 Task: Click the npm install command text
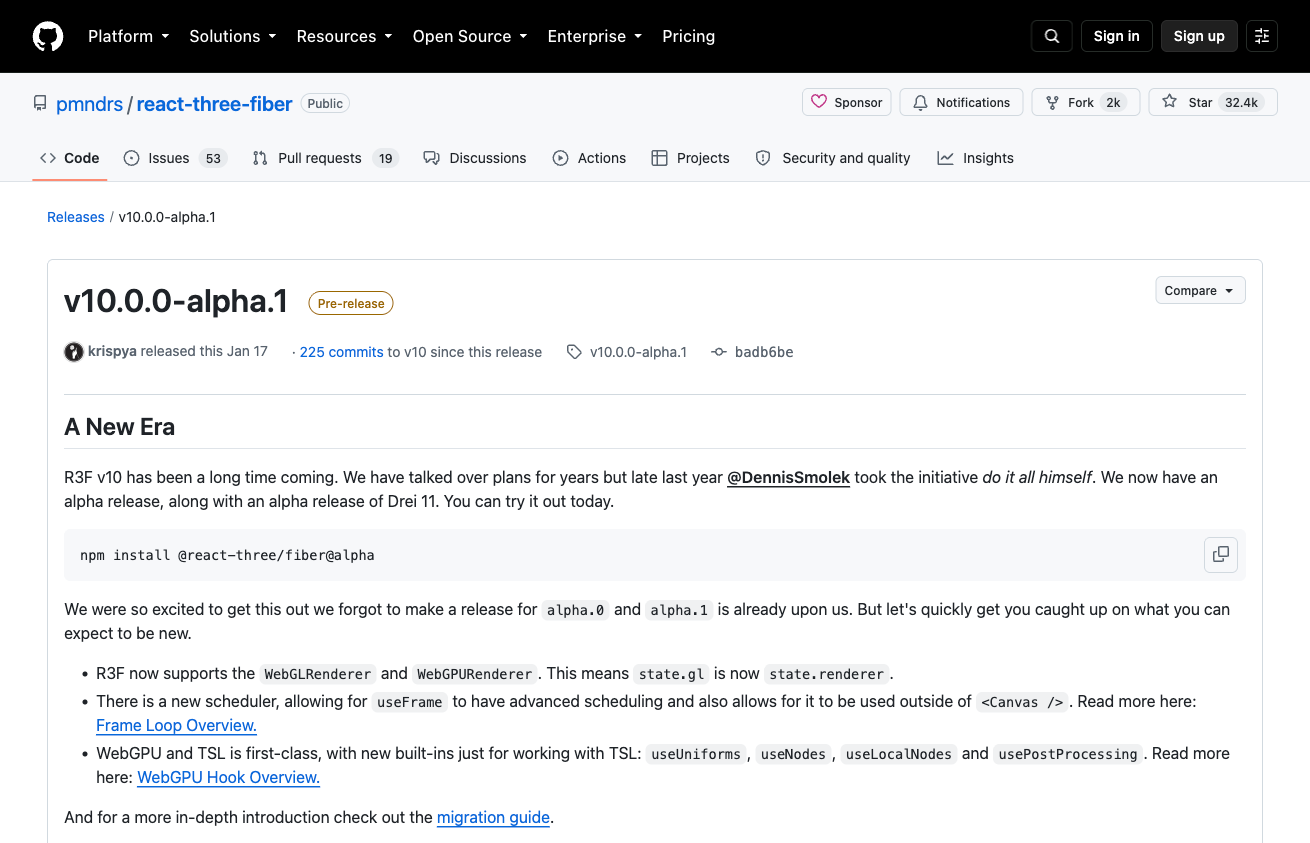[227, 555]
